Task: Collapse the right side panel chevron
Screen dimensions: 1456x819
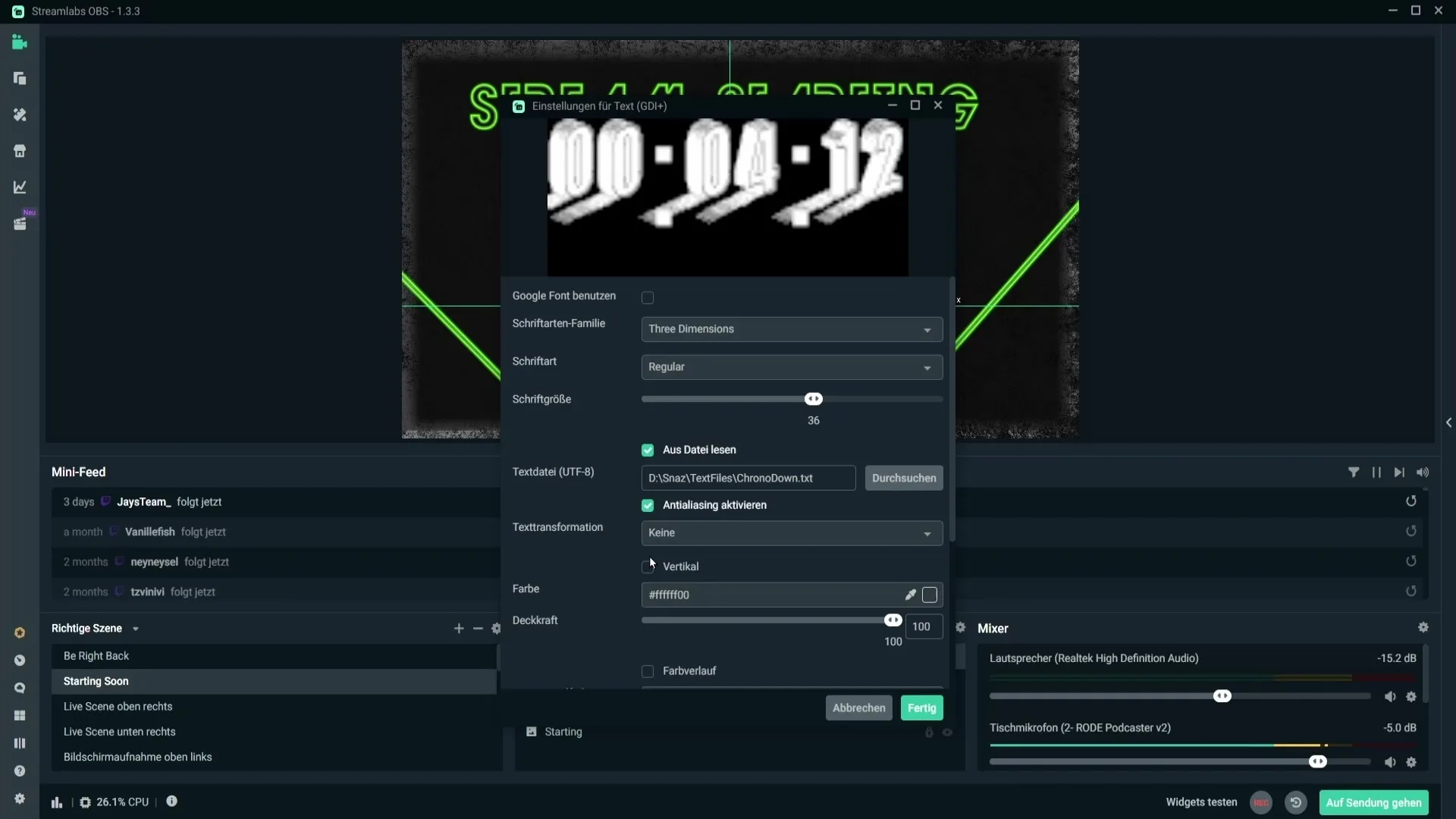Action: tap(1448, 423)
